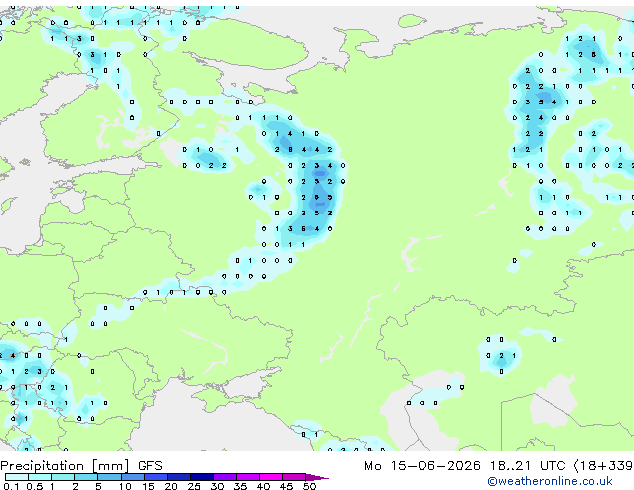Select the legend swatch between 35 and 40
This screenshot has height=490, width=634.
pos(248,477)
